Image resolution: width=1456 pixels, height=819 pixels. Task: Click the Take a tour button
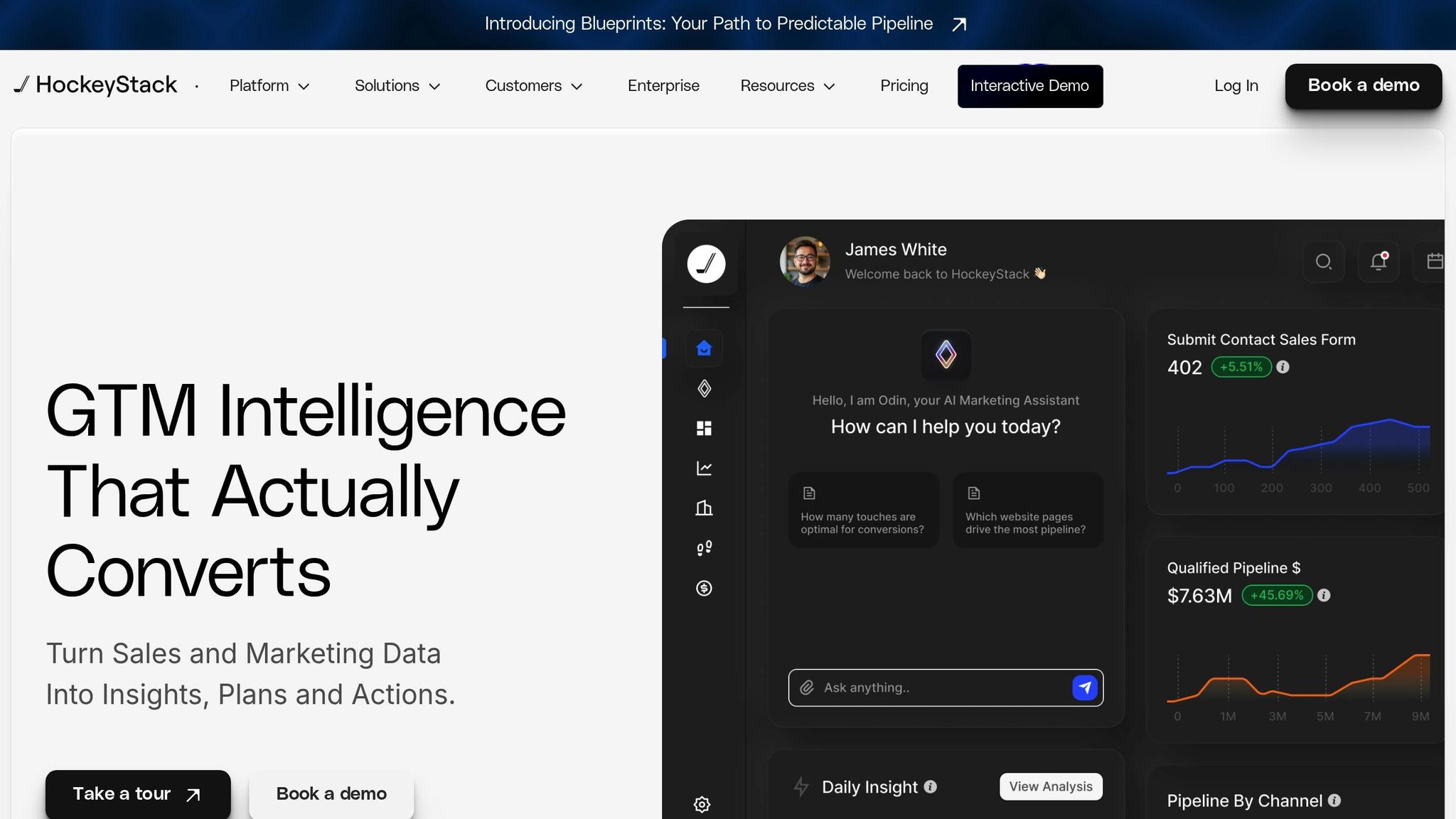138,793
